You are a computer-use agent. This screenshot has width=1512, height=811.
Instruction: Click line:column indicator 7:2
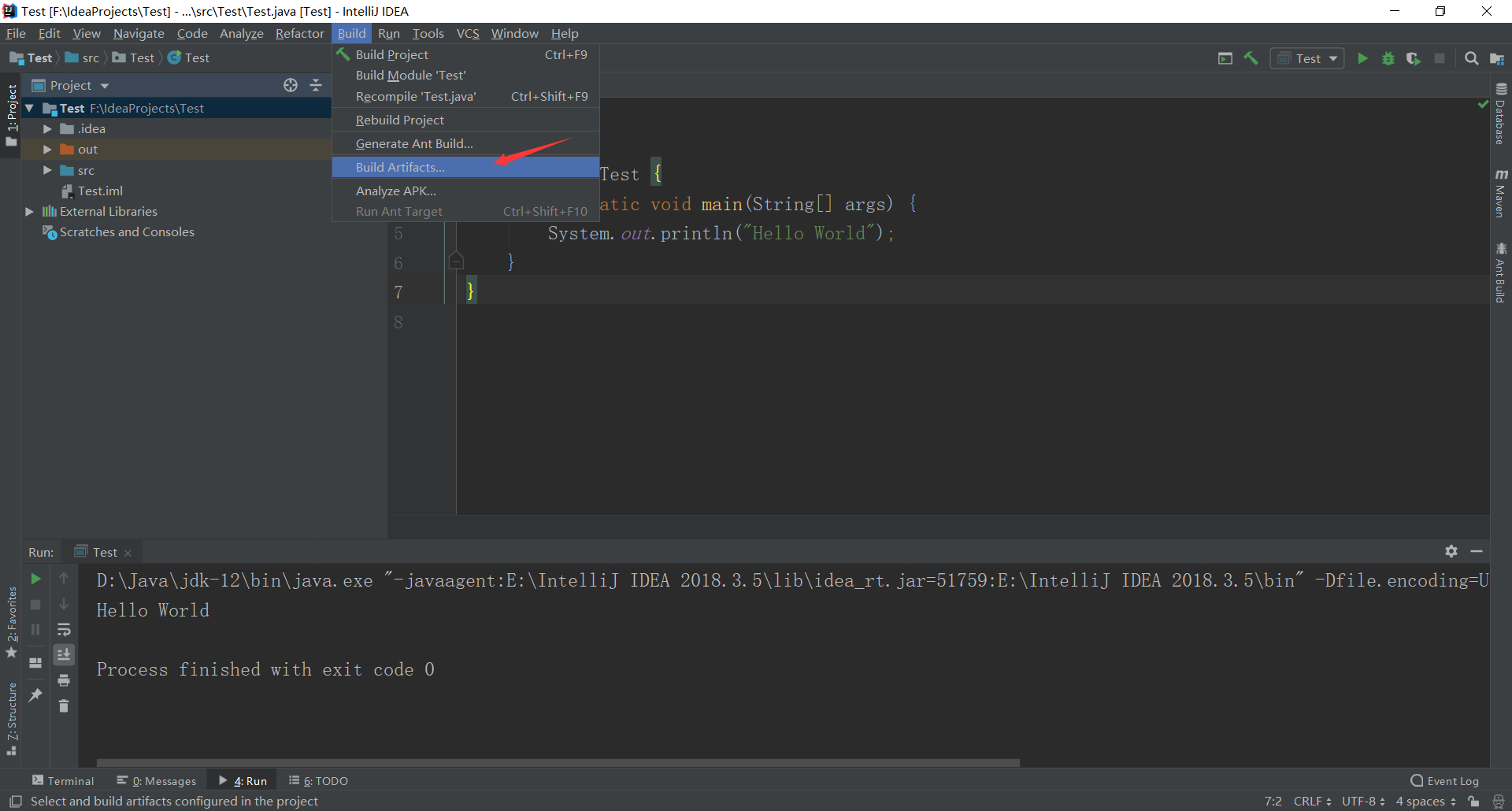(1273, 801)
